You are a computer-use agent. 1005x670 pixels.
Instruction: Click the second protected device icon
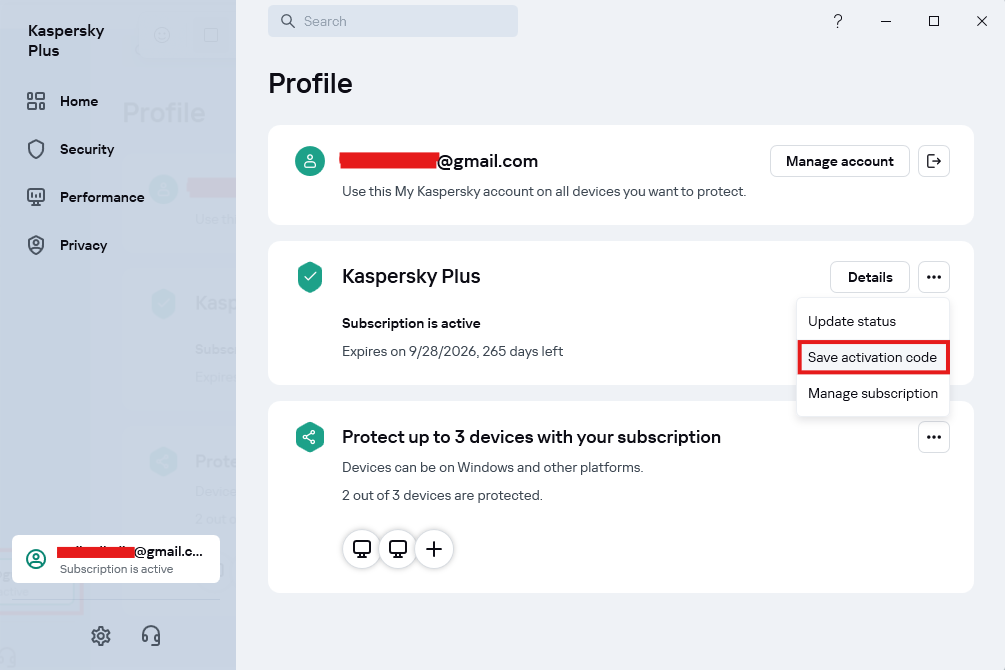click(x=398, y=549)
